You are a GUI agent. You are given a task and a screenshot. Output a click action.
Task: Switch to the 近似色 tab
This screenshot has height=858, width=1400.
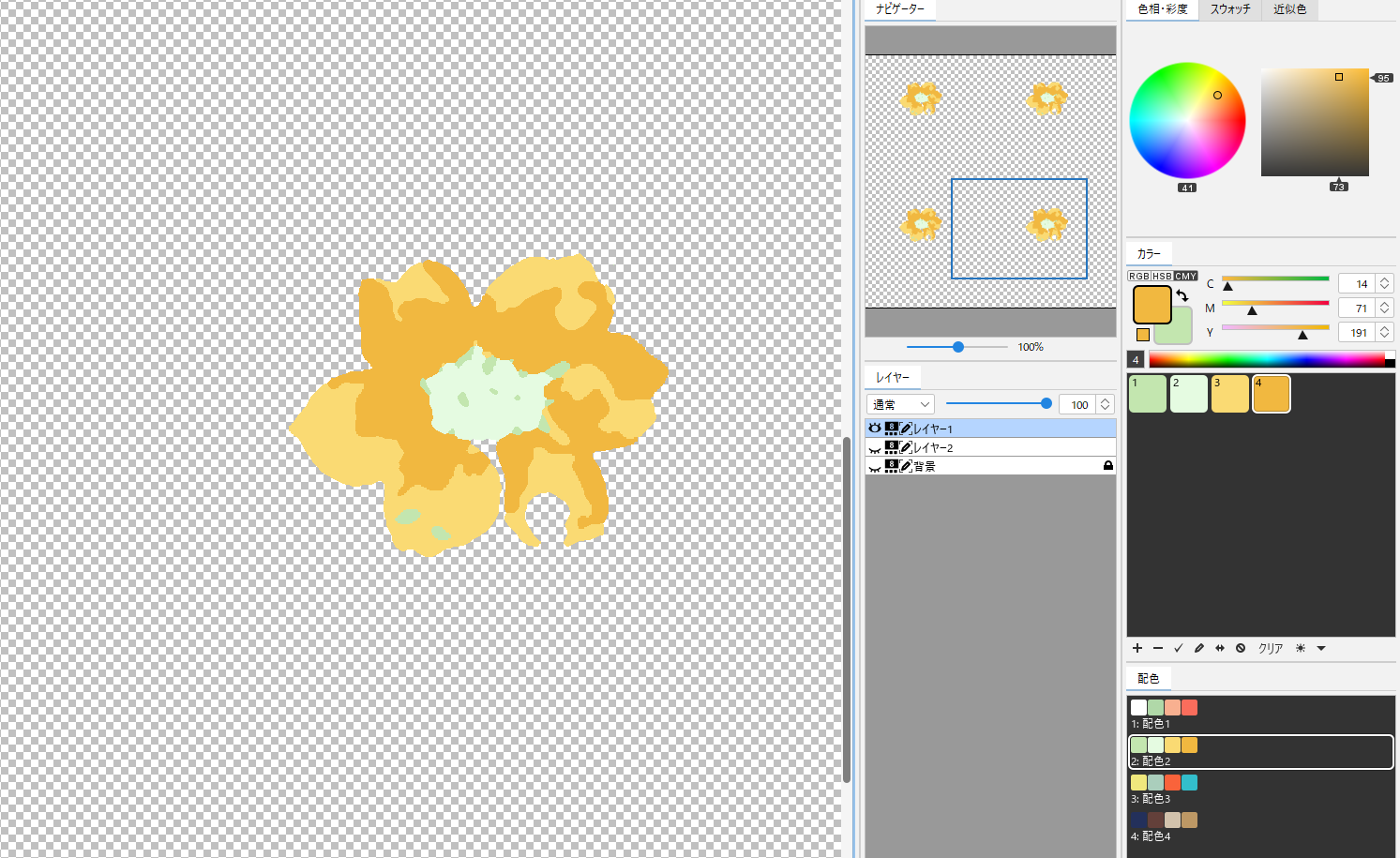click(x=1289, y=9)
